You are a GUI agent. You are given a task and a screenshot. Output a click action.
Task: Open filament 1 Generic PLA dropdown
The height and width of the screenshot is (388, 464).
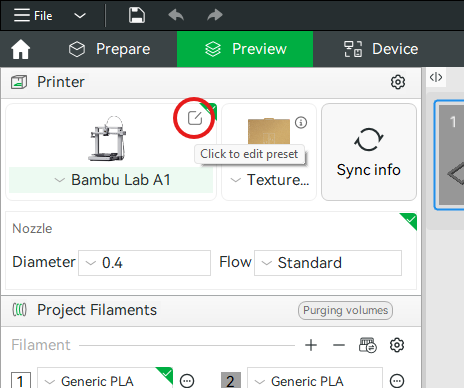[105, 379]
